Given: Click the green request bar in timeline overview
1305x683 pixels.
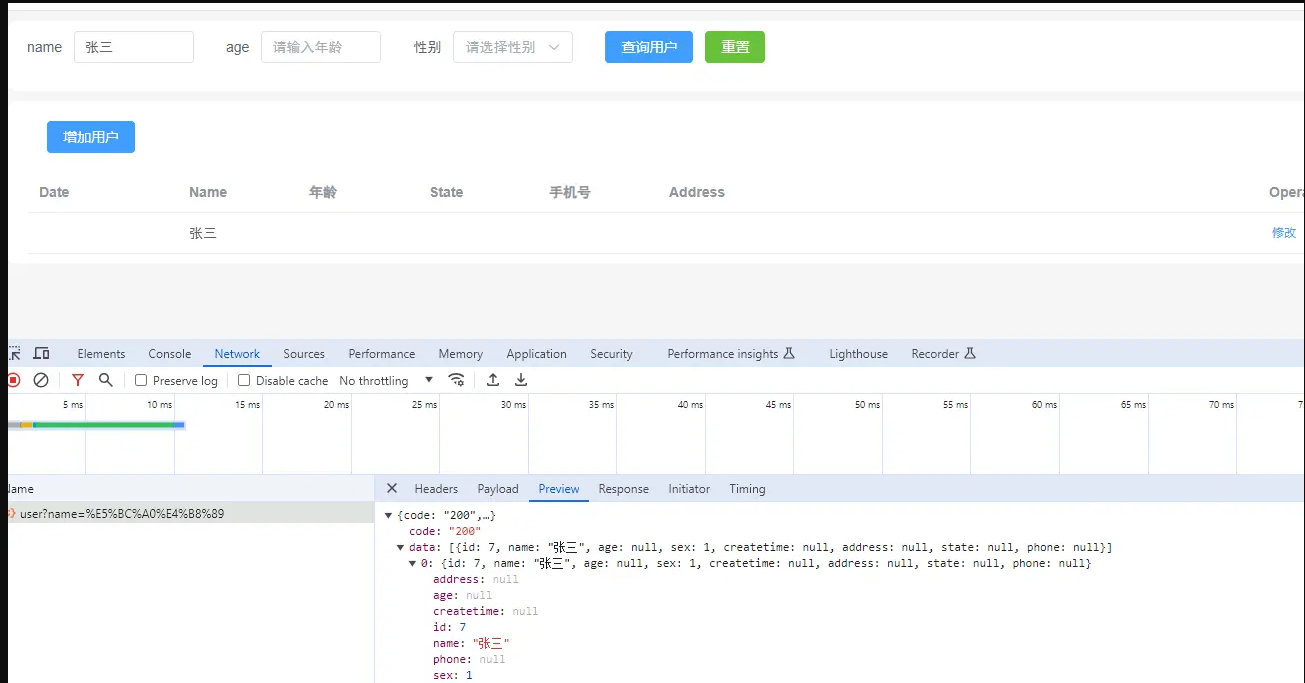Looking at the screenshot, I should tap(104, 425).
